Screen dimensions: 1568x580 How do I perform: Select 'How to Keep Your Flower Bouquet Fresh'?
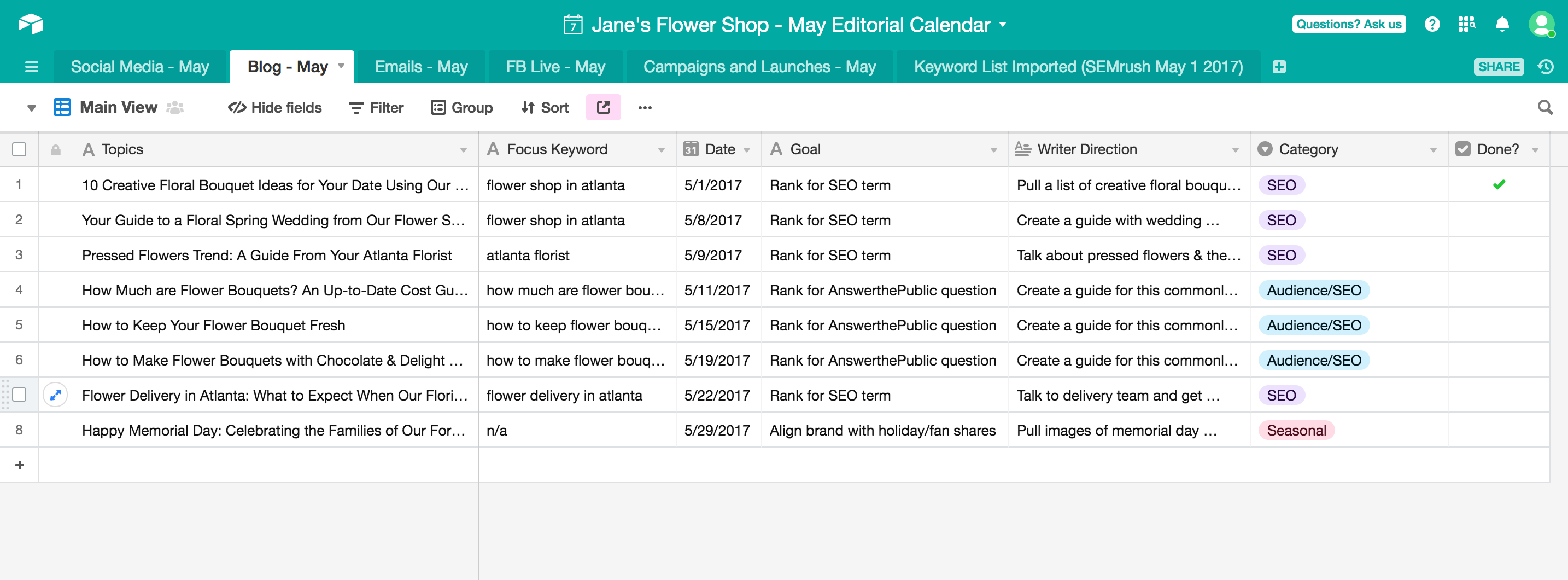(258, 324)
